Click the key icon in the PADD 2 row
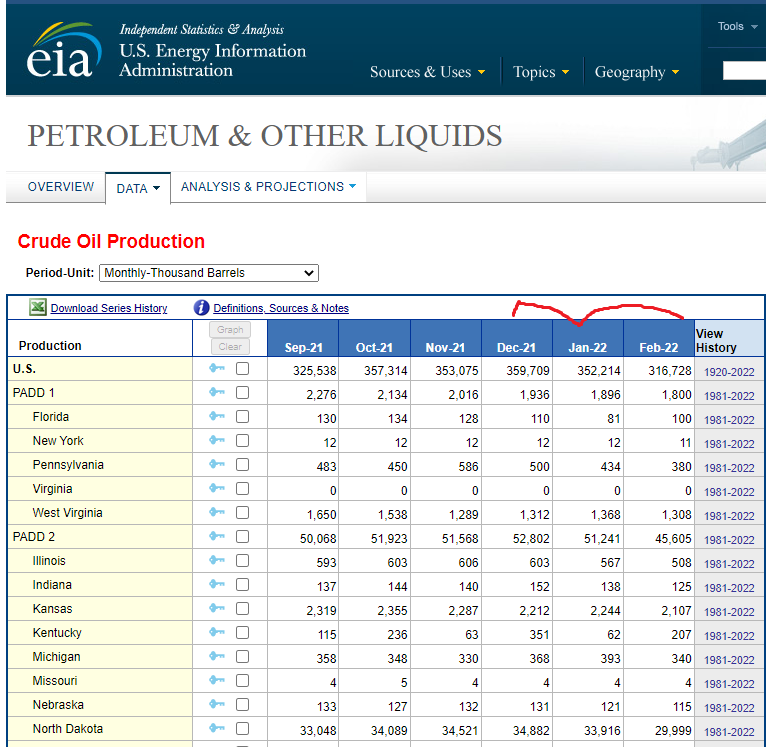This screenshot has height=747, width=766. 217,536
